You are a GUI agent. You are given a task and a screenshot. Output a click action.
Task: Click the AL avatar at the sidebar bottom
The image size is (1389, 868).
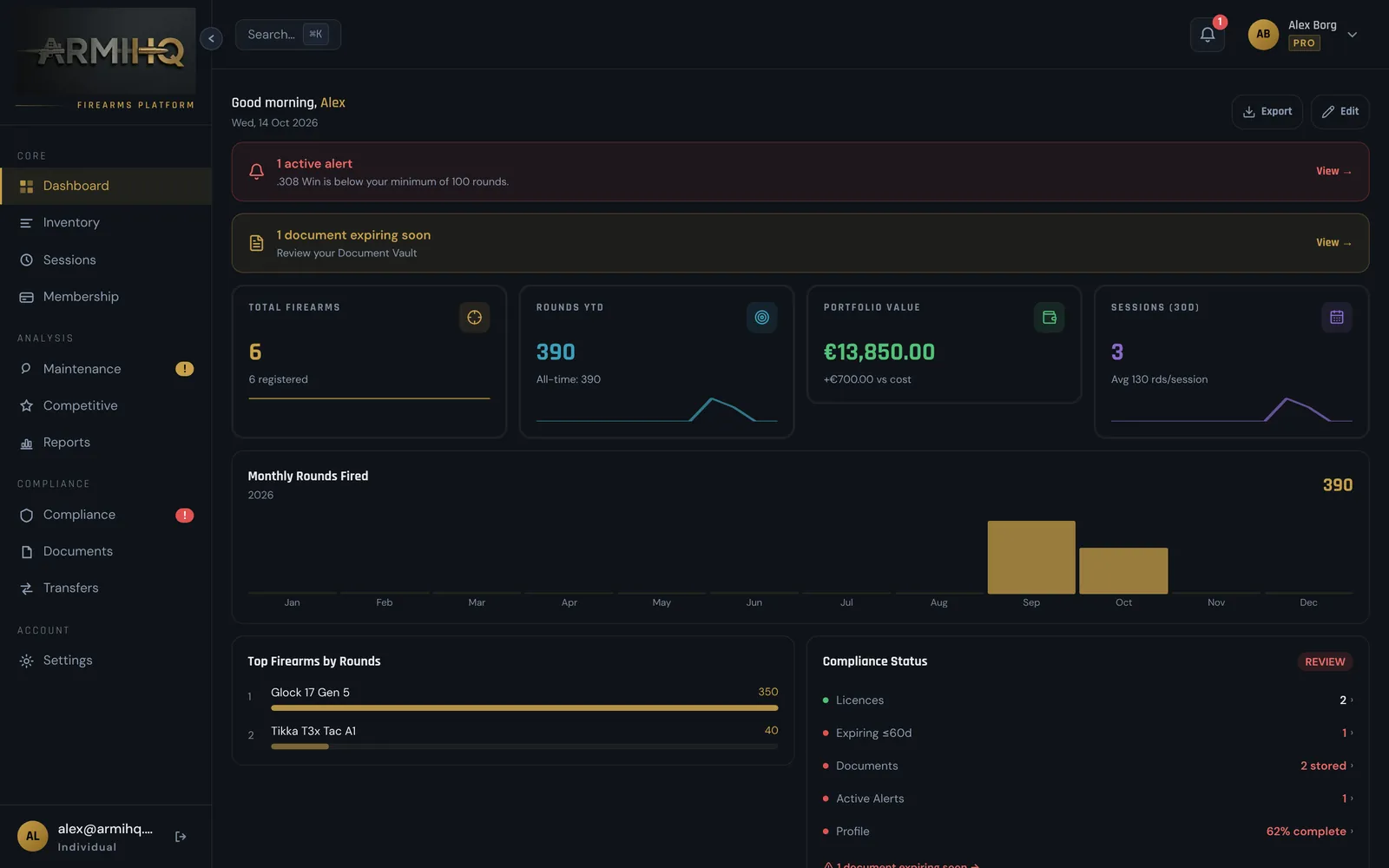pos(33,837)
